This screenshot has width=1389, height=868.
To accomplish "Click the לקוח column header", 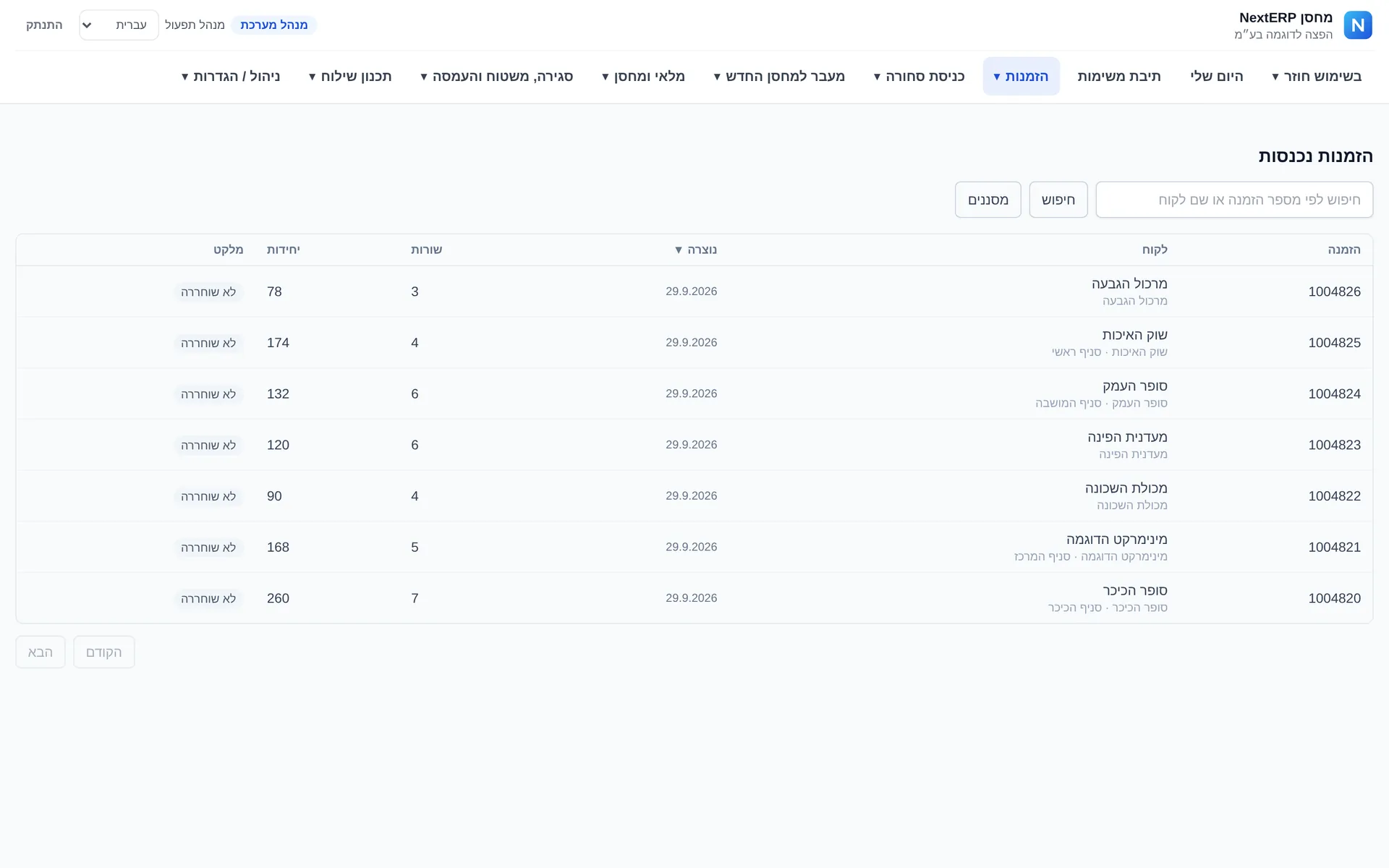I will 1155,250.
